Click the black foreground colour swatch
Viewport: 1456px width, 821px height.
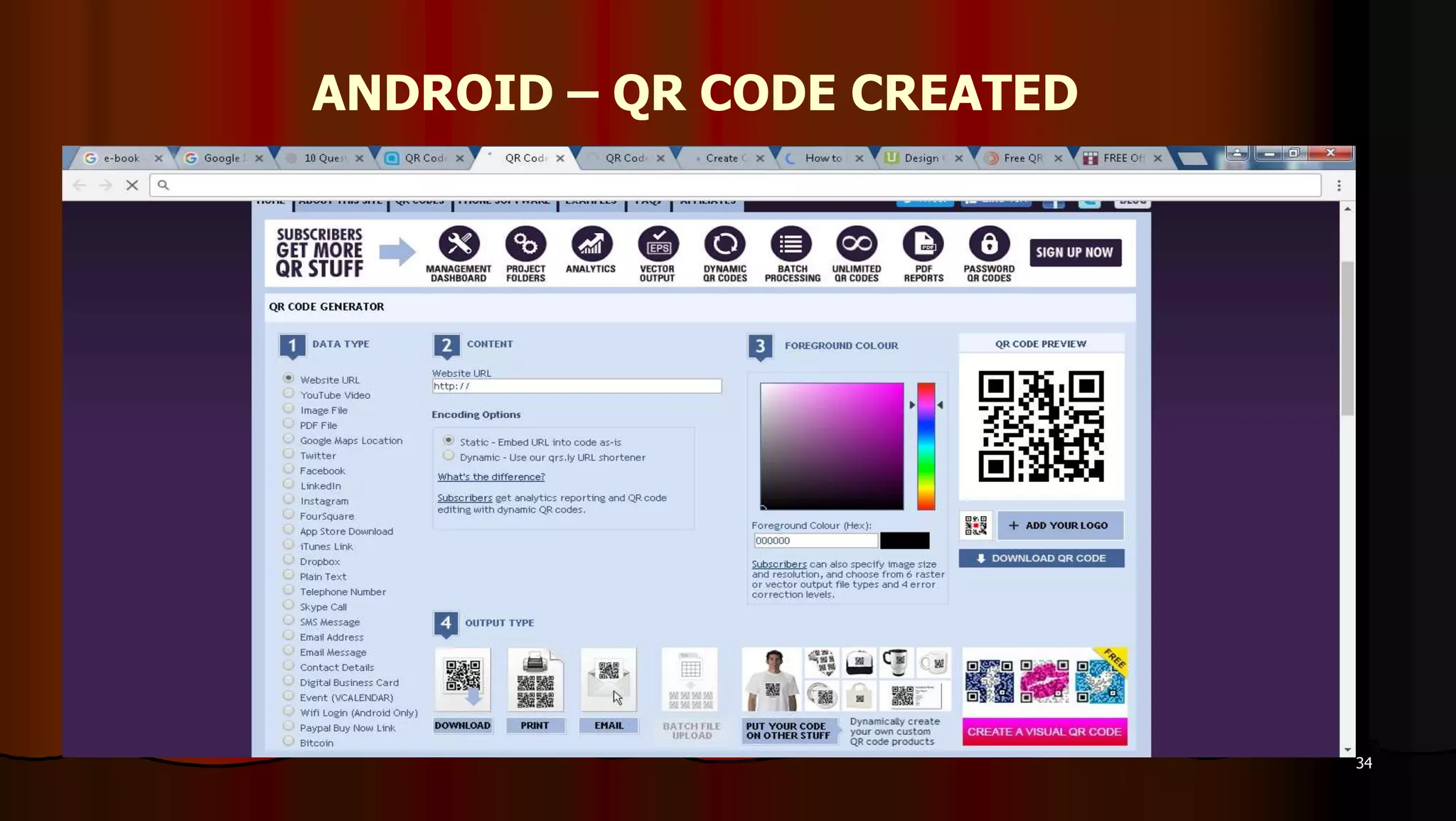pos(904,540)
